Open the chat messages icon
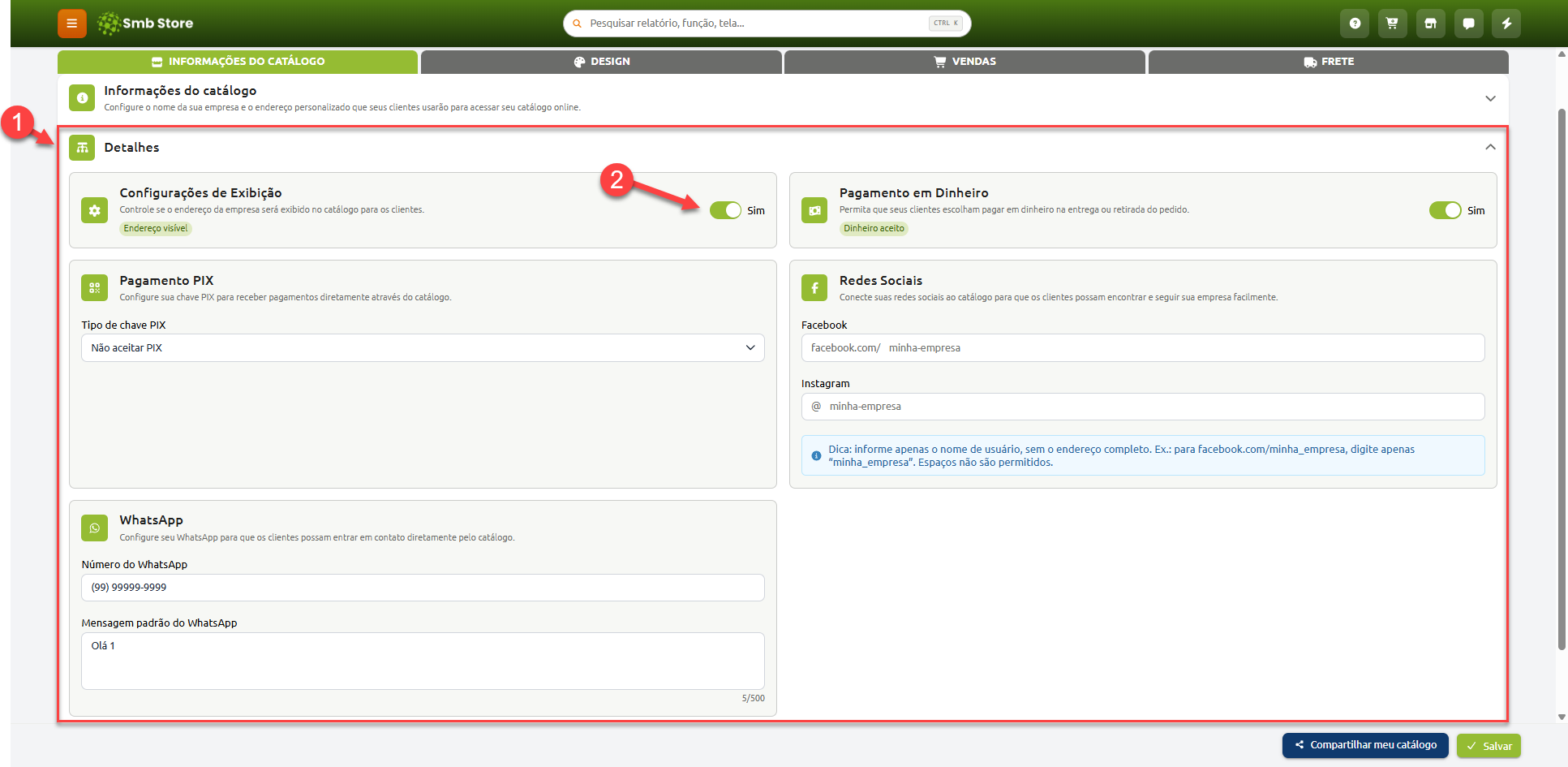The height and width of the screenshot is (767, 1568). coord(1469,24)
